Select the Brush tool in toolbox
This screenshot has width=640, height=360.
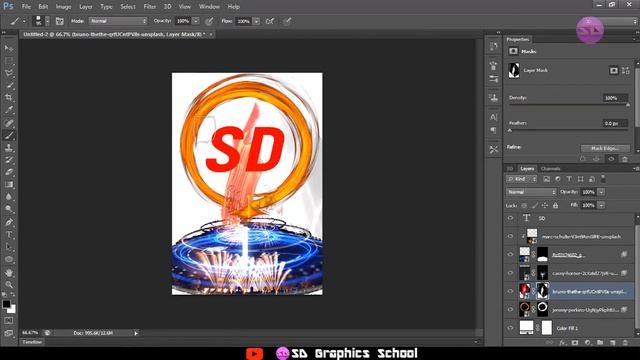pos(9,135)
